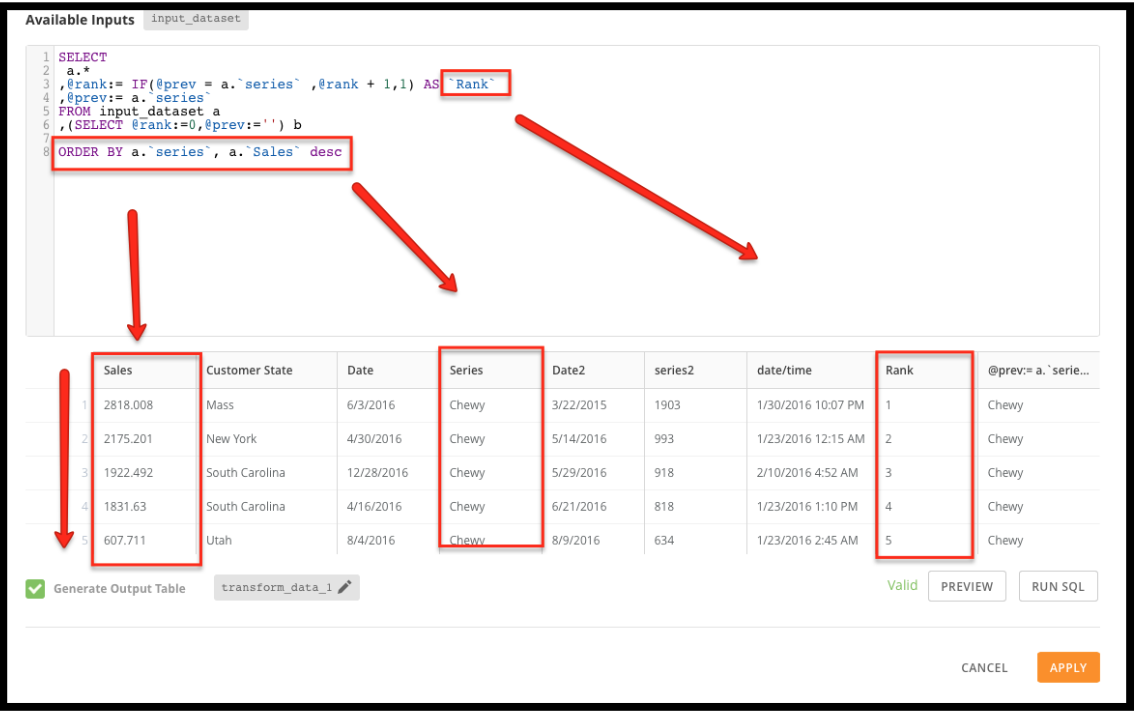Screen dimensions: 1138x716
Task: Click the pencil icon to rename transform_data_1
Action: click(344, 588)
